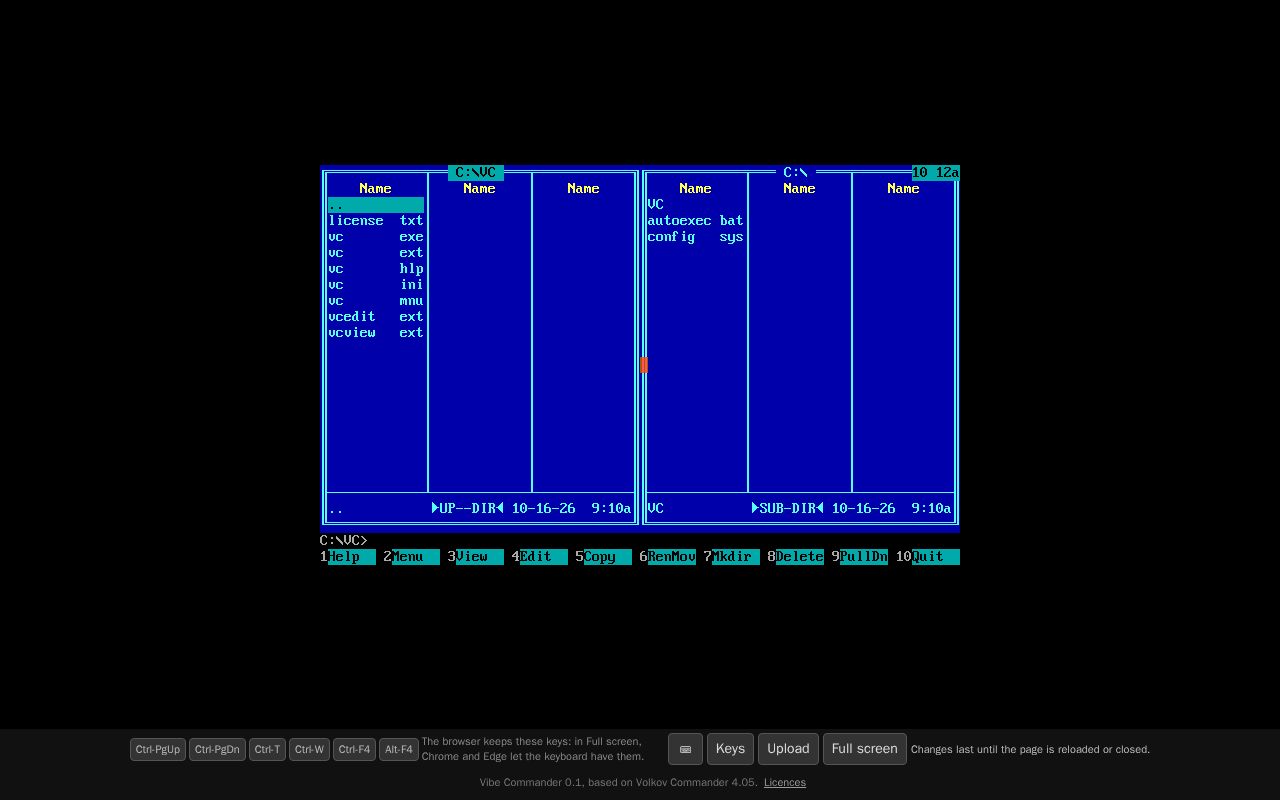The width and height of the screenshot is (1280, 800).
Task: Click the C:\VC left panel title
Action: point(476,172)
